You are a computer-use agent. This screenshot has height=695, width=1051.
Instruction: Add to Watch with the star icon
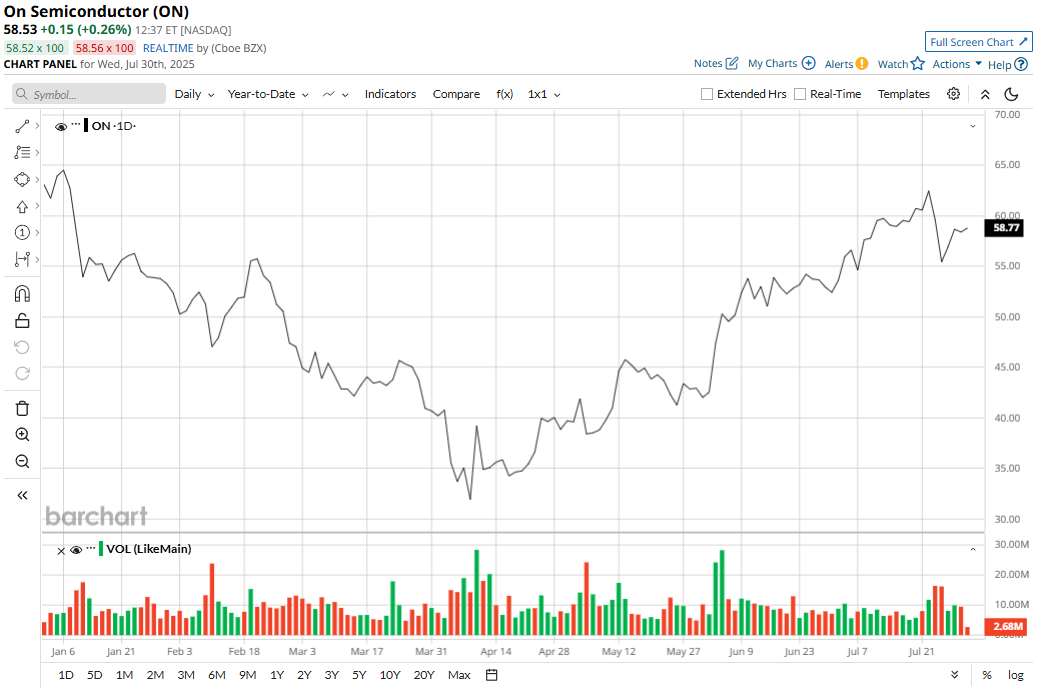coord(918,64)
